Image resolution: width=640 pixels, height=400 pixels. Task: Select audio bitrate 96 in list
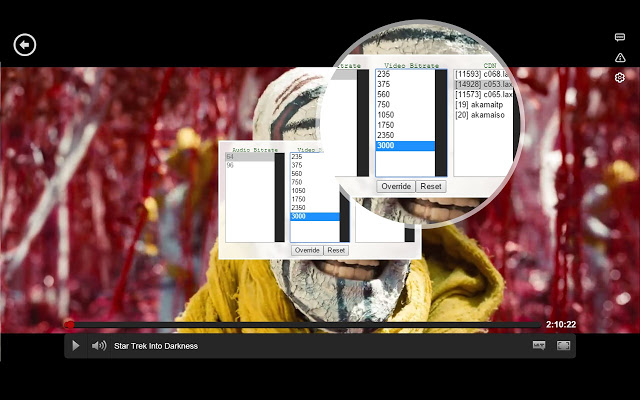[x=231, y=165]
